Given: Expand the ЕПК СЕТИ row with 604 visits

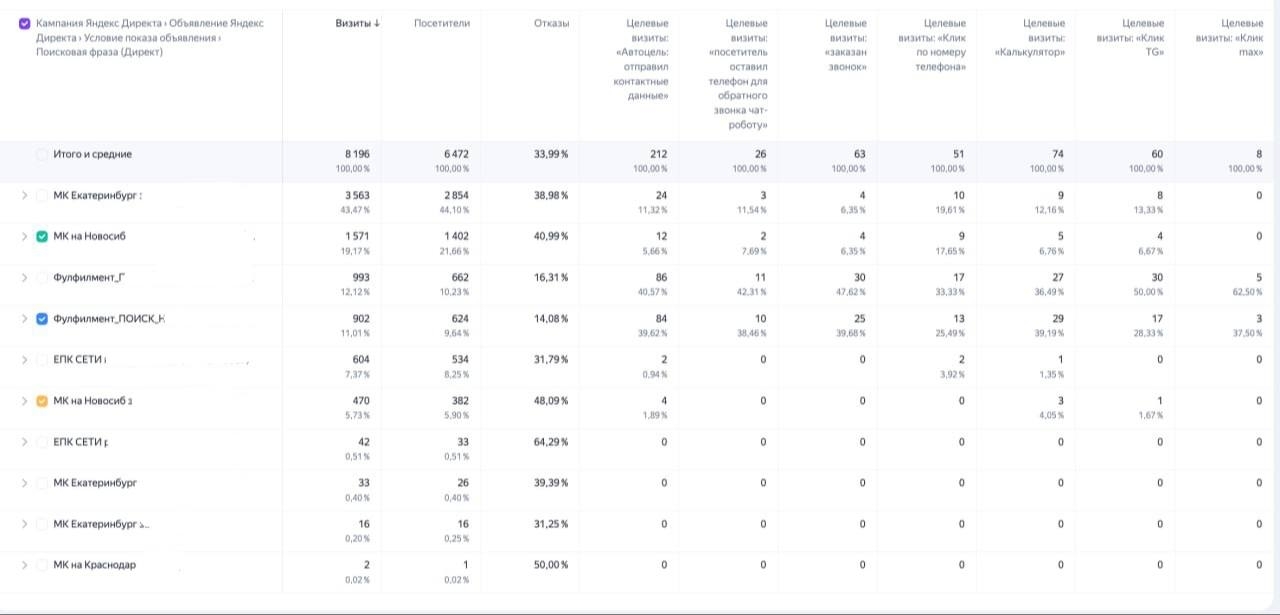Looking at the screenshot, I should (24, 360).
